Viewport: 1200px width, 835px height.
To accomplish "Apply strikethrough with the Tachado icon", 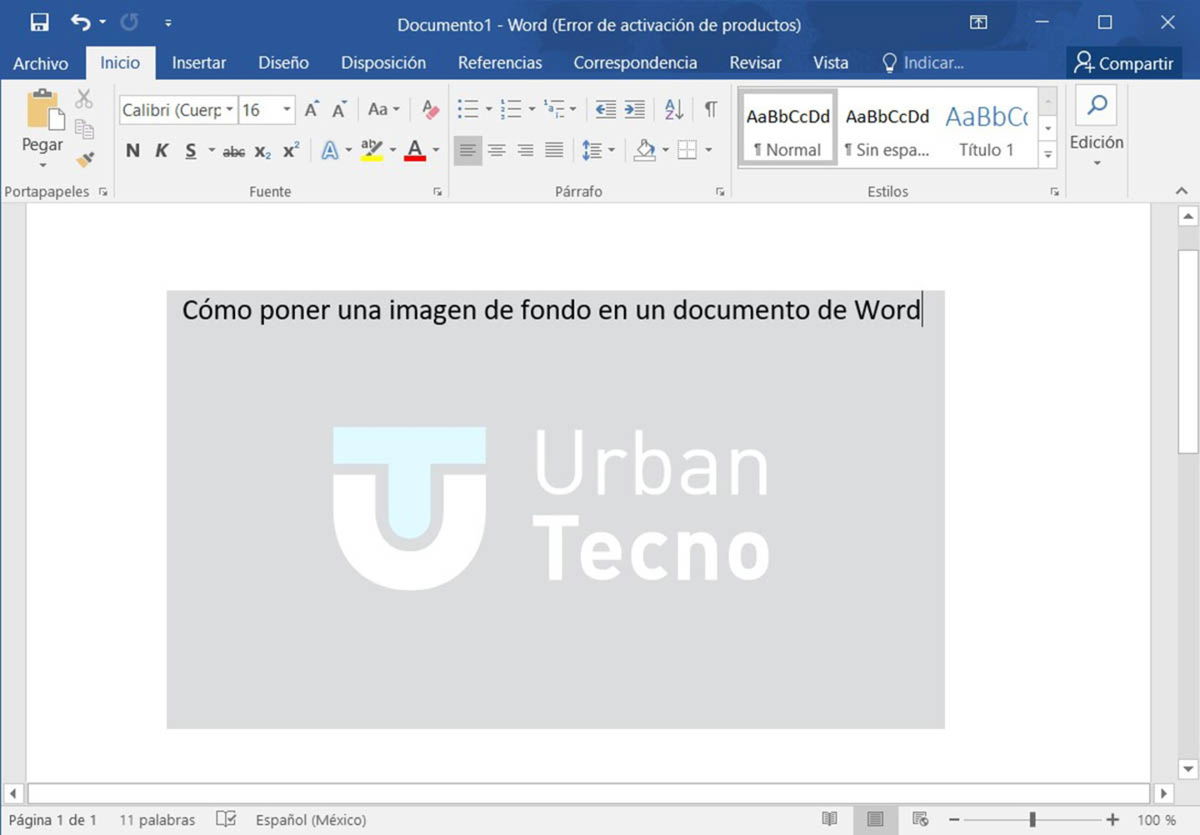I will (233, 150).
